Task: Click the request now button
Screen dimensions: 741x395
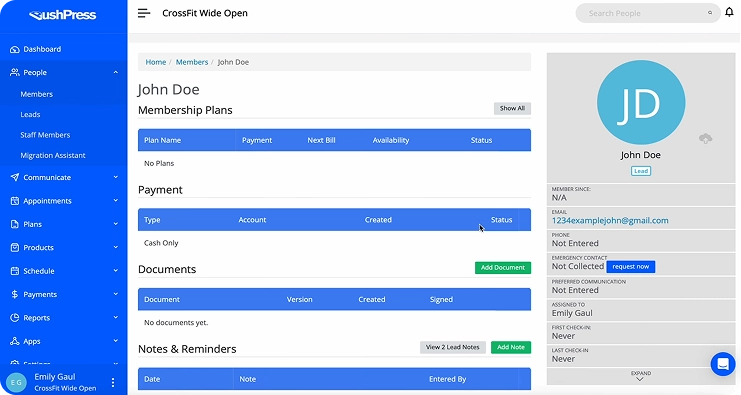Action: (630, 267)
